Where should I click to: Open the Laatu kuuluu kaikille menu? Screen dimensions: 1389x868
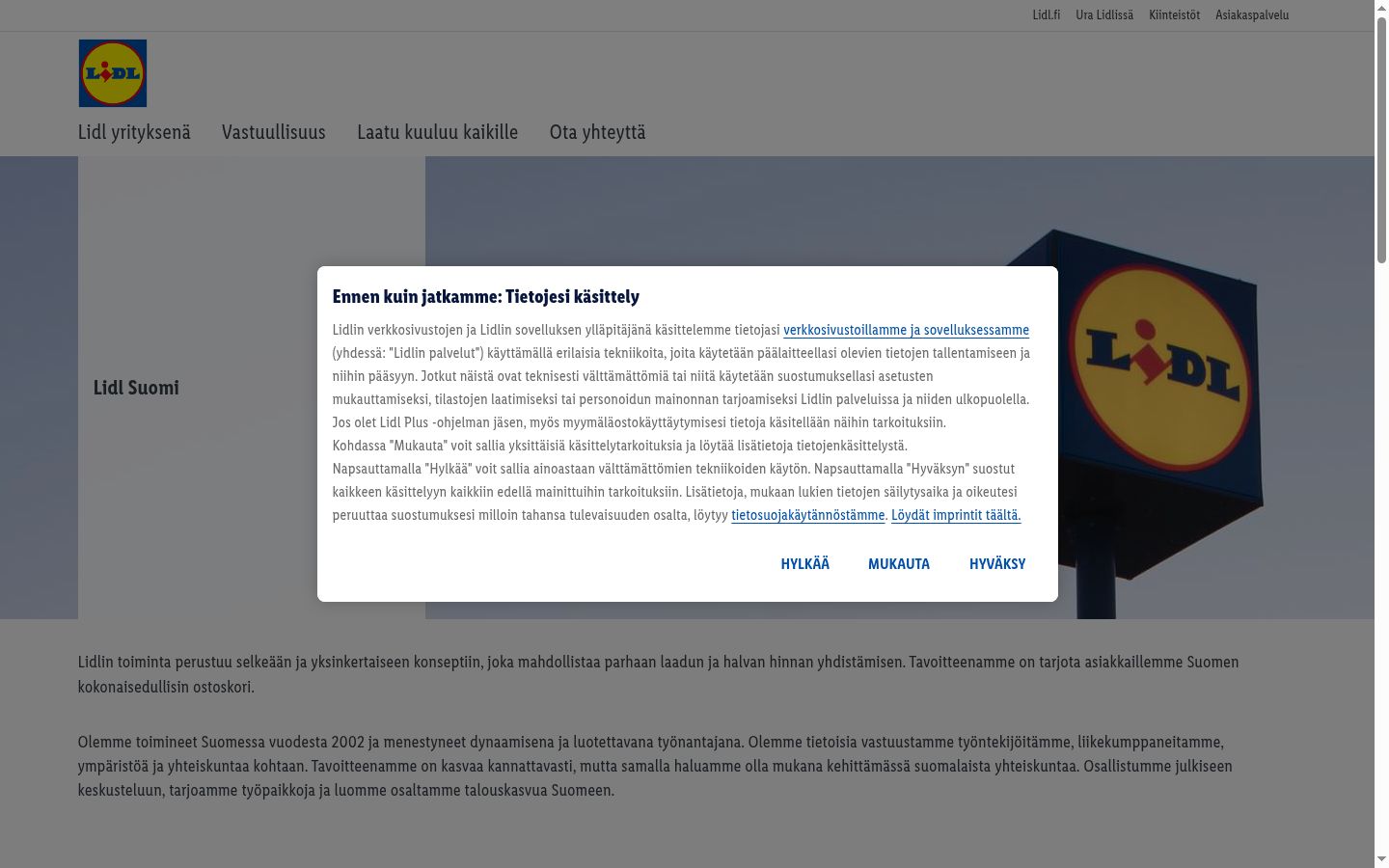(437, 132)
